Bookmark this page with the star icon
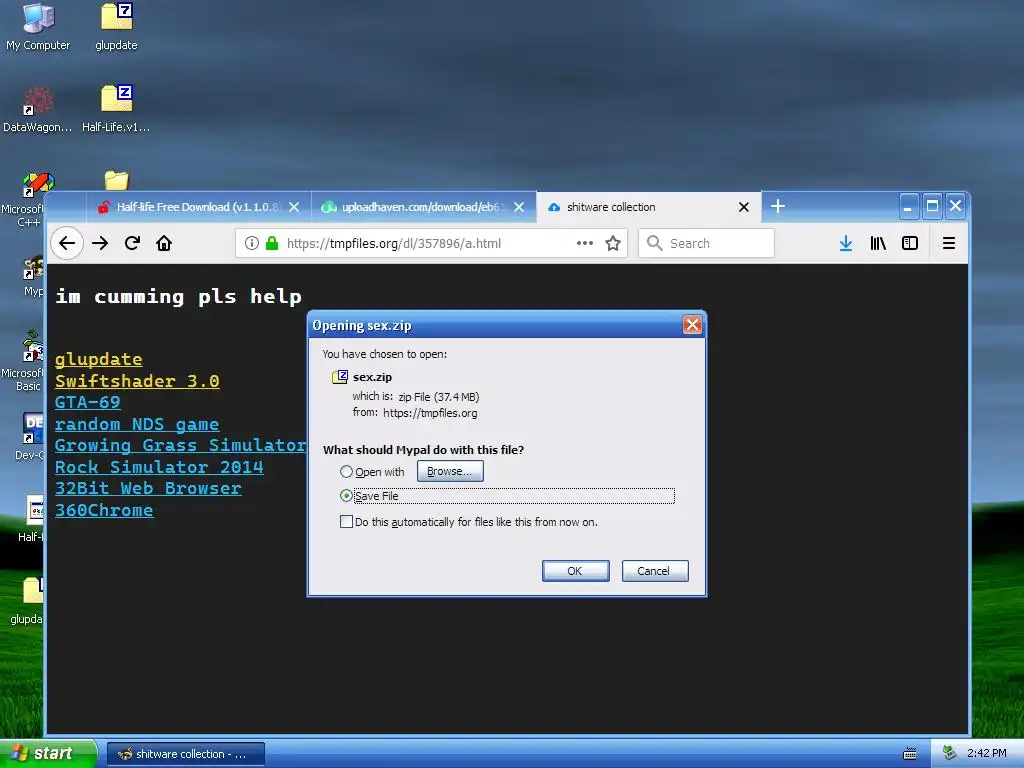Screen dimensions: 1024x768 click(613, 244)
